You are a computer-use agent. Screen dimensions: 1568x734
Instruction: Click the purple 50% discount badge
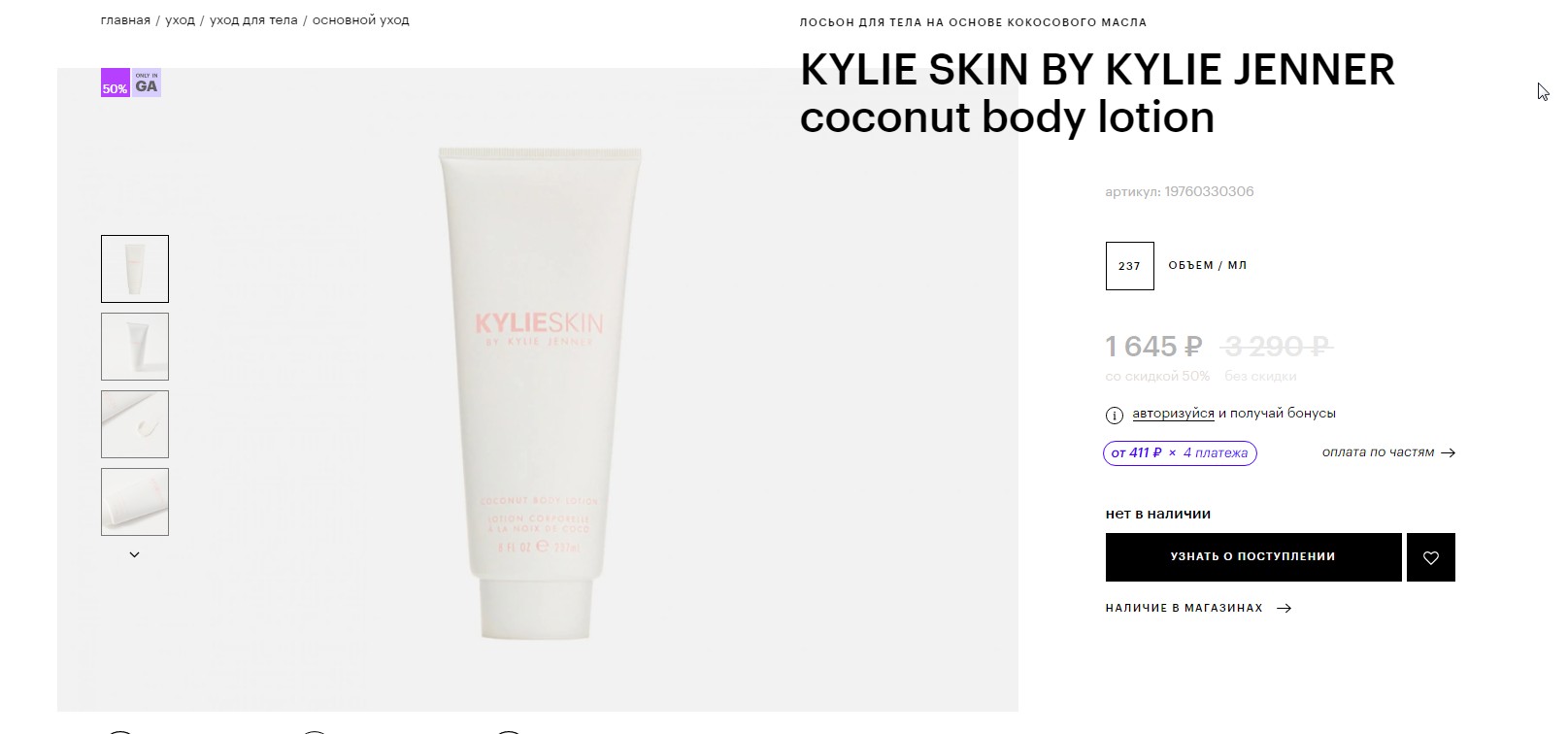(115, 83)
